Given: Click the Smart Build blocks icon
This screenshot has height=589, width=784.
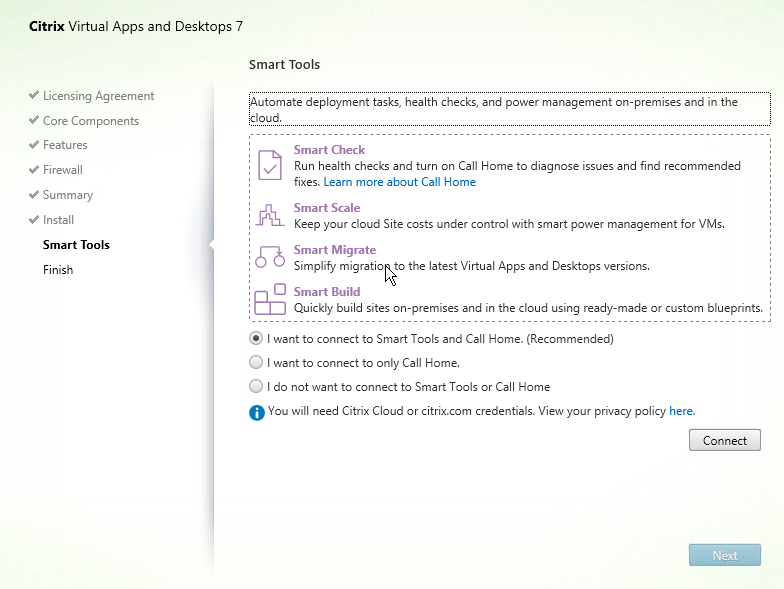Looking at the screenshot, I should click(270, 299).
